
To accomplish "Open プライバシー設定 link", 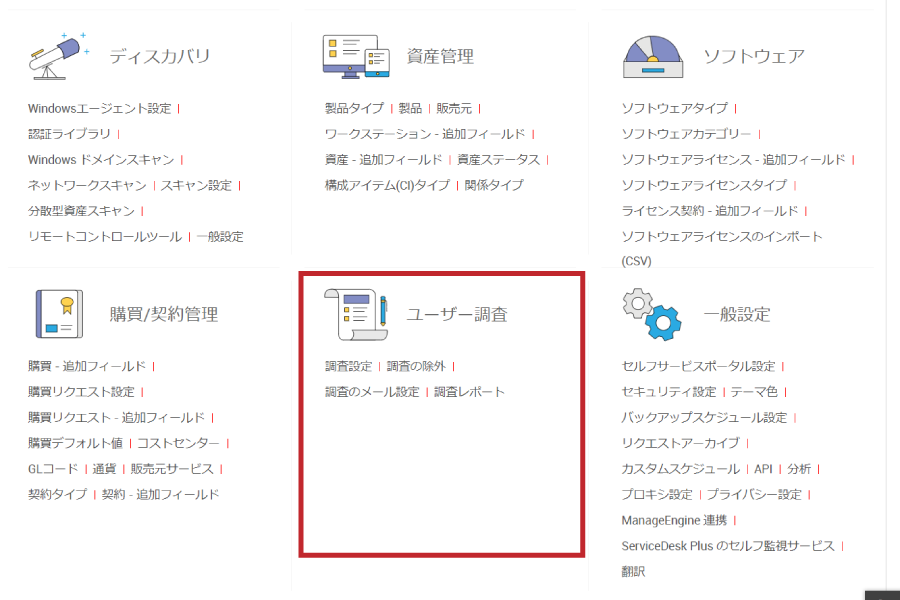I will [x=754, y=494].
